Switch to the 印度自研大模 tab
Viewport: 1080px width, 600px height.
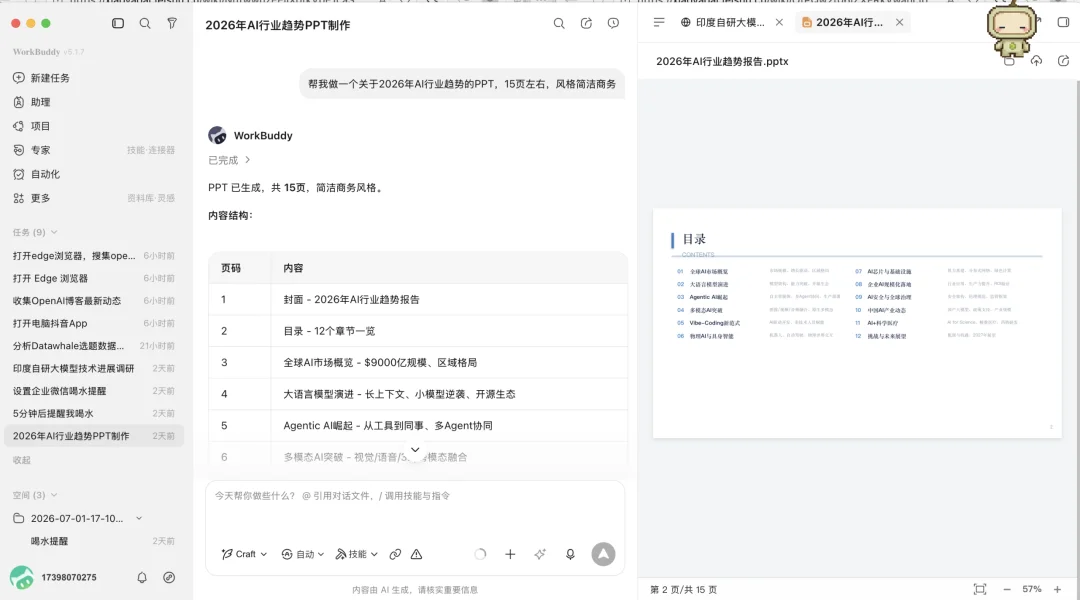pyautogui.click(x=730, y=23)
